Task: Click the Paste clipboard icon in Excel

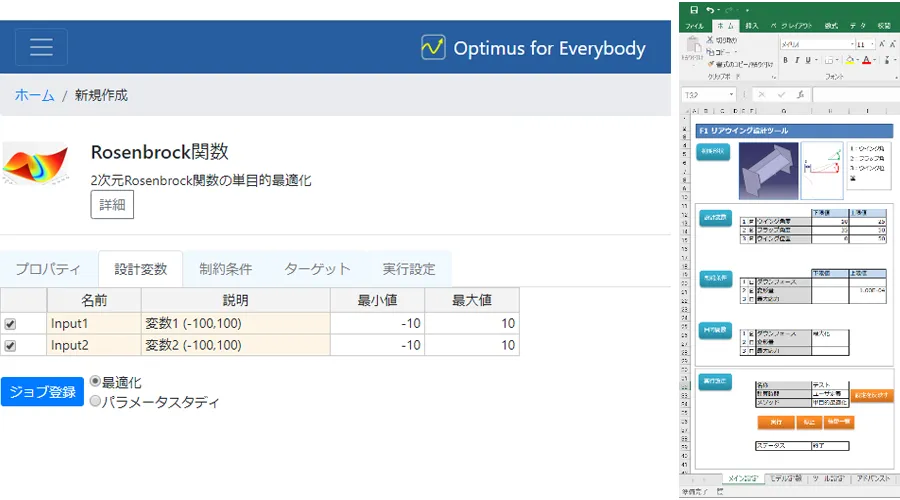Action: [x=693, y=45]
